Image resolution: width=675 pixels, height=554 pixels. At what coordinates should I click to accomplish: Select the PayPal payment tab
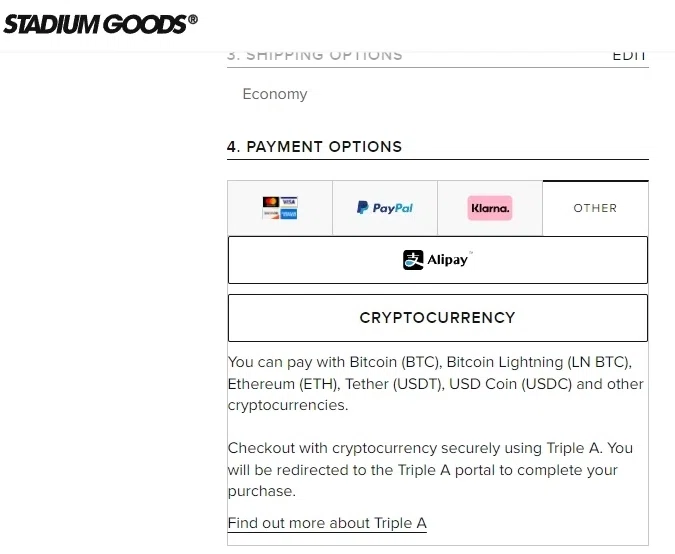click(x=385, y=208)
